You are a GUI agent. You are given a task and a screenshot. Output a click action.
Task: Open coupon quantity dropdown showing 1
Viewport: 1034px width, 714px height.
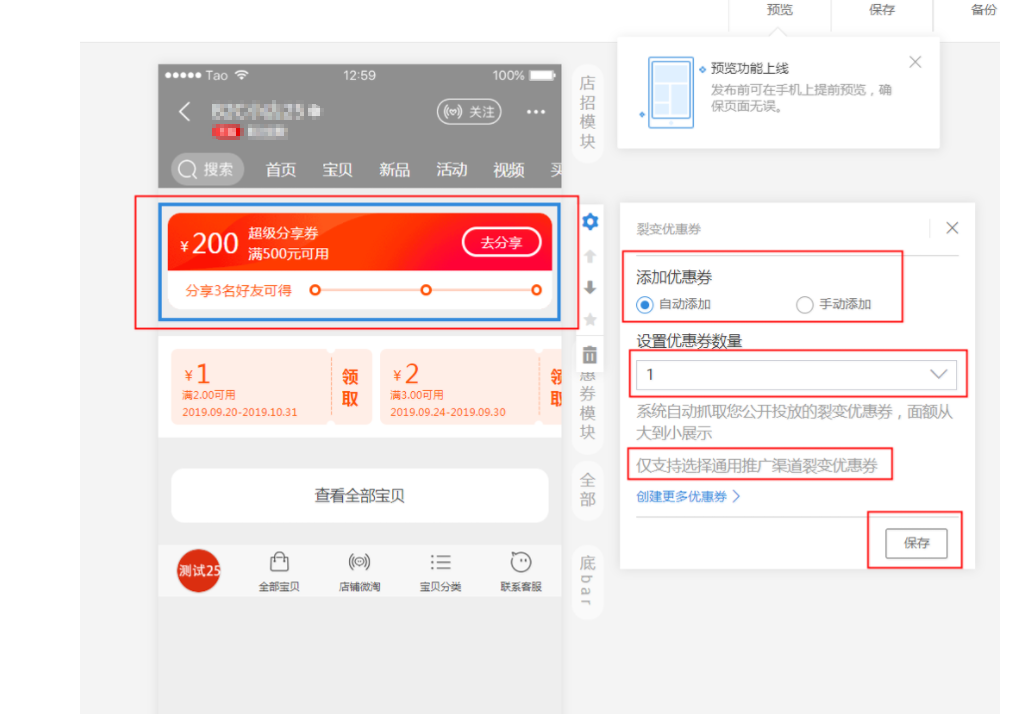tap(796, 374)
